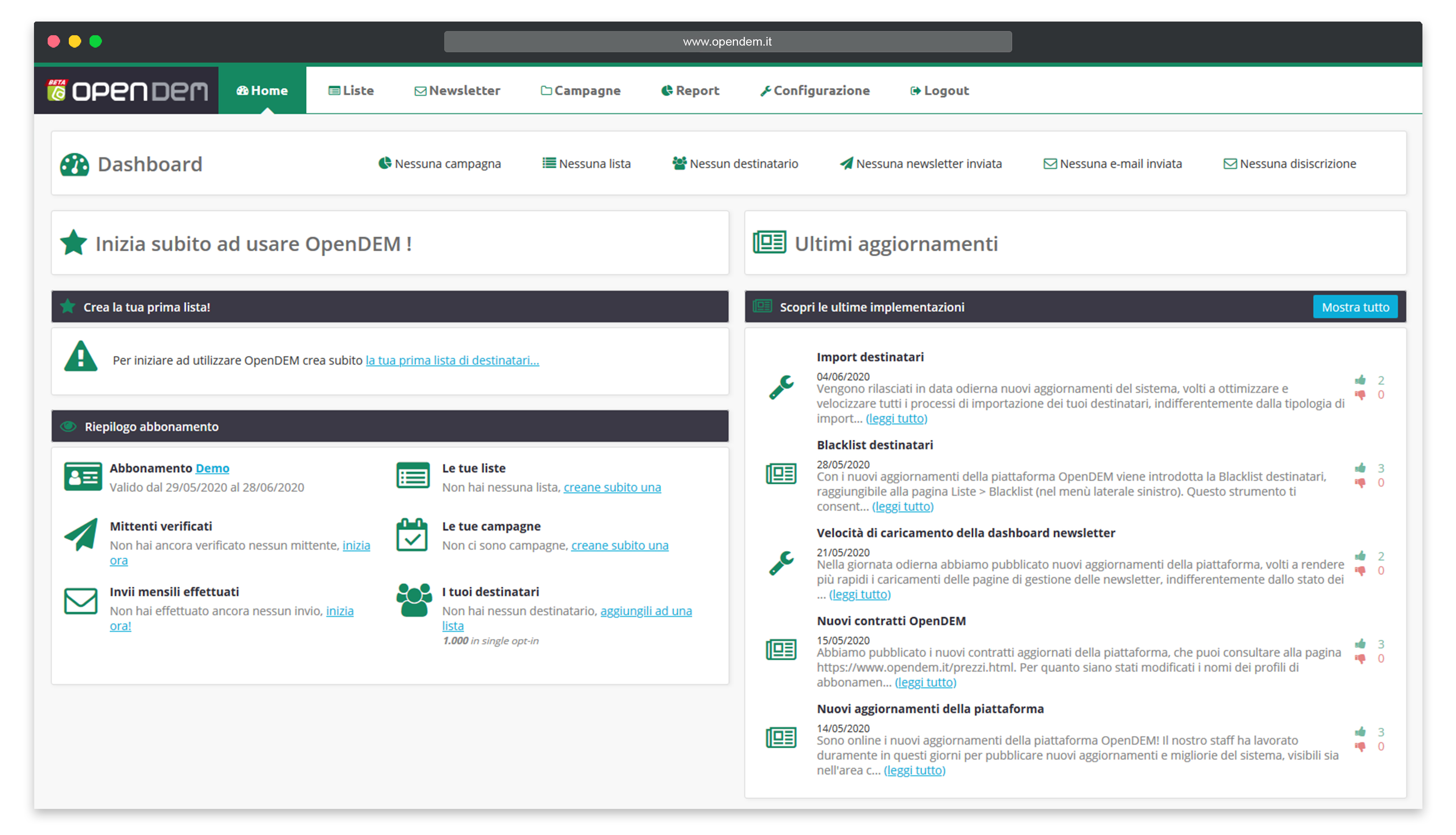
Task: Click the calendar check icon beside Le tue campagne
Action: [x=412, y=534]
